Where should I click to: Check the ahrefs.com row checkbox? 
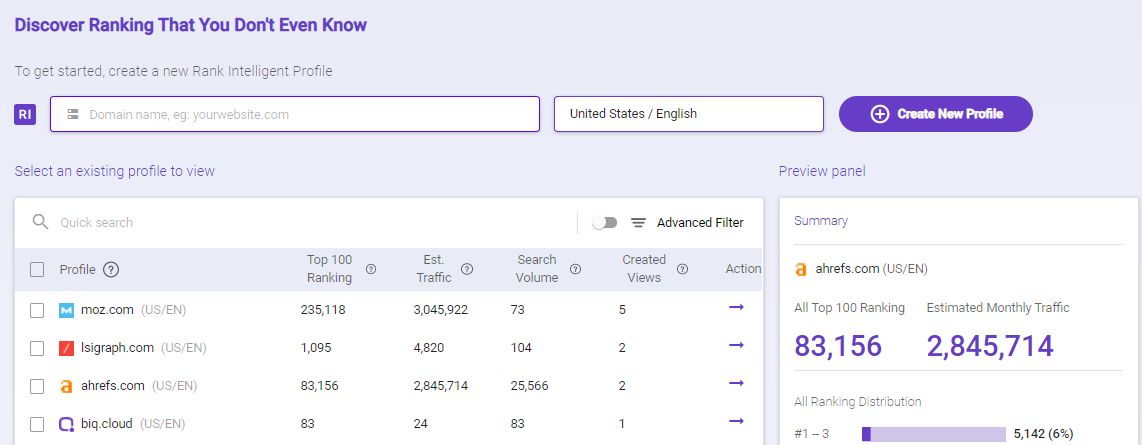(x=37, y=386)
